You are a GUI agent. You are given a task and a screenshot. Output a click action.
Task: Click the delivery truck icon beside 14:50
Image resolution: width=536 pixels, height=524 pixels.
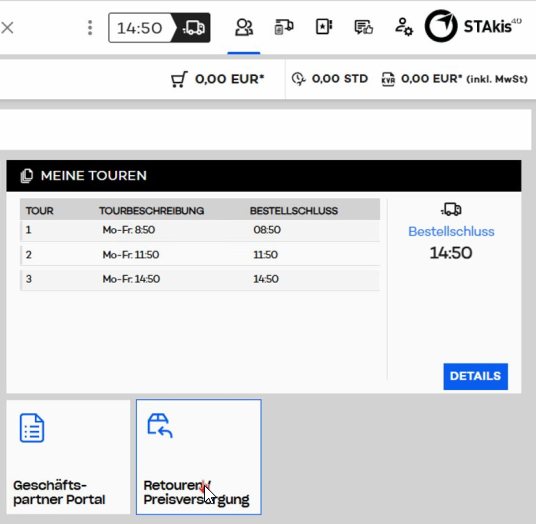coord(193,28)
